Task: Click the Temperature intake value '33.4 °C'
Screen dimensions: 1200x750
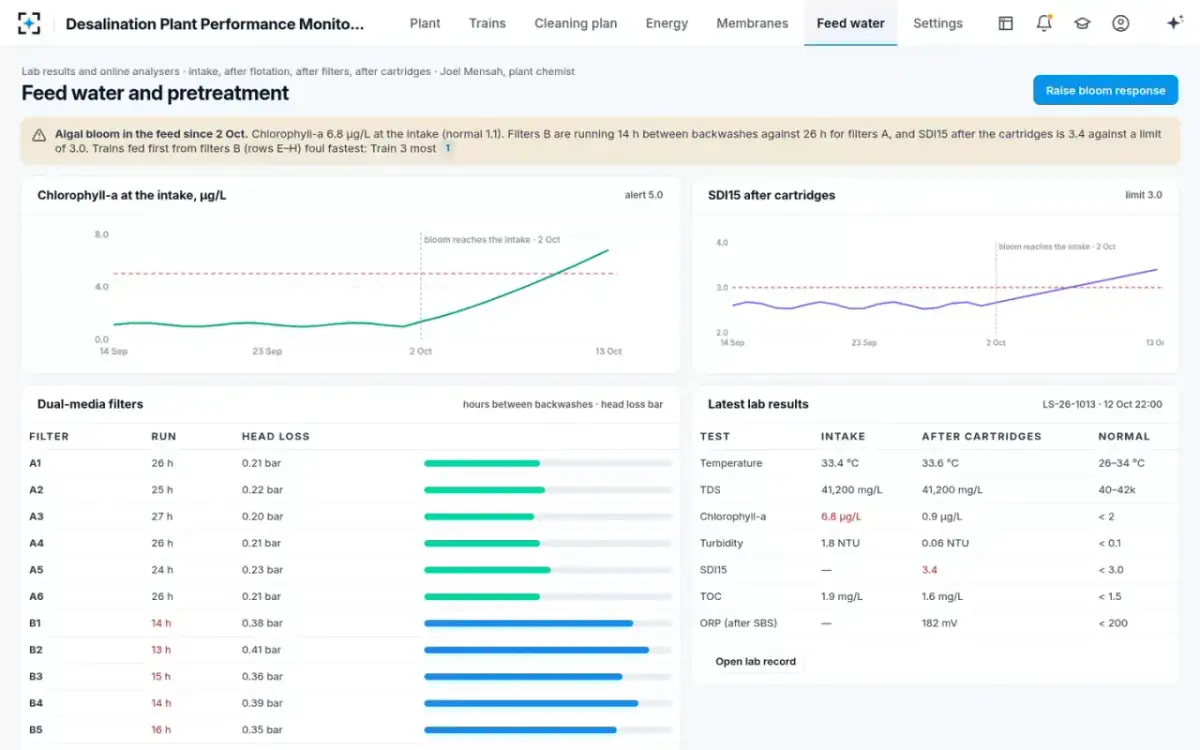Action: click(x=839, y=463)
